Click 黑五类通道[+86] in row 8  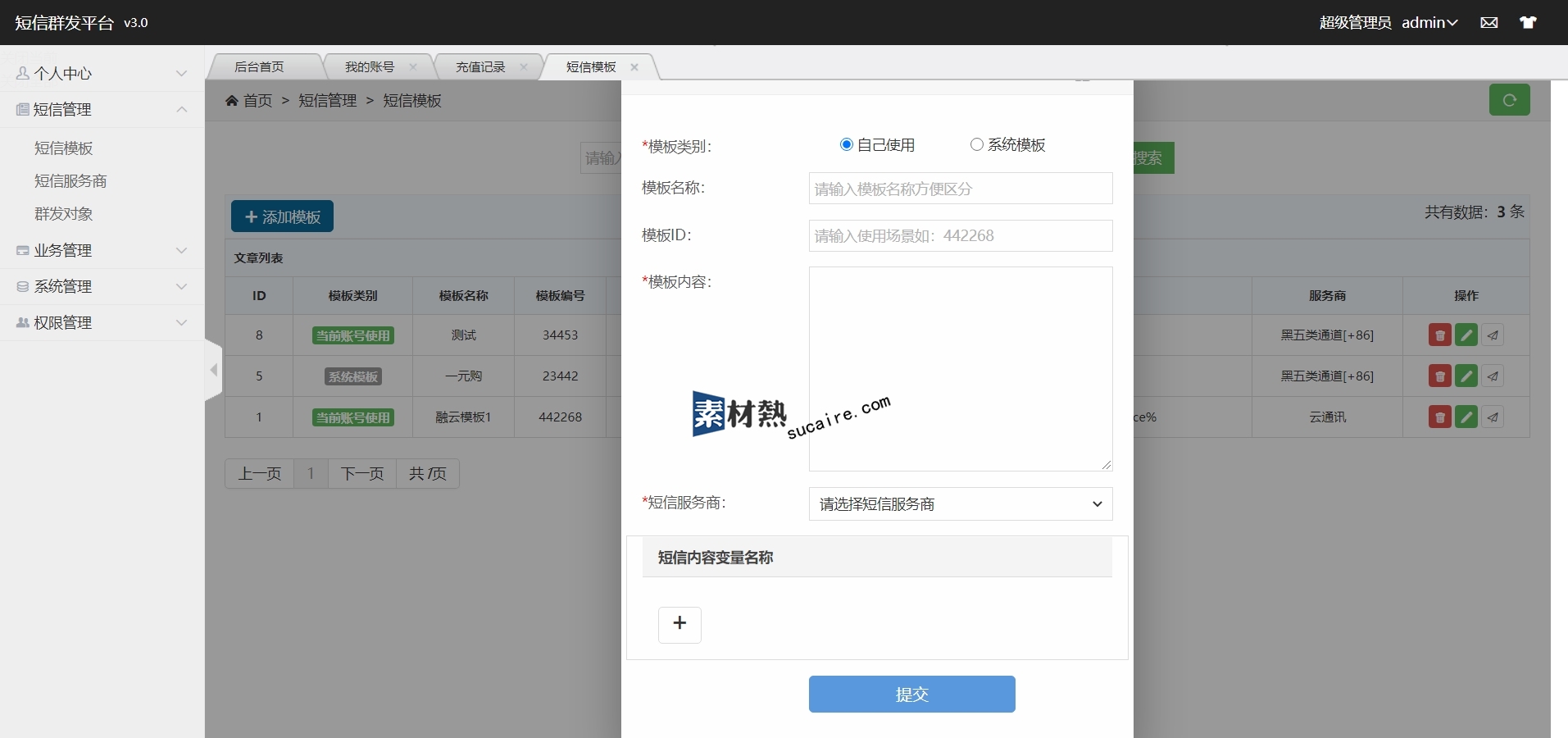(x=1328, y=335)
